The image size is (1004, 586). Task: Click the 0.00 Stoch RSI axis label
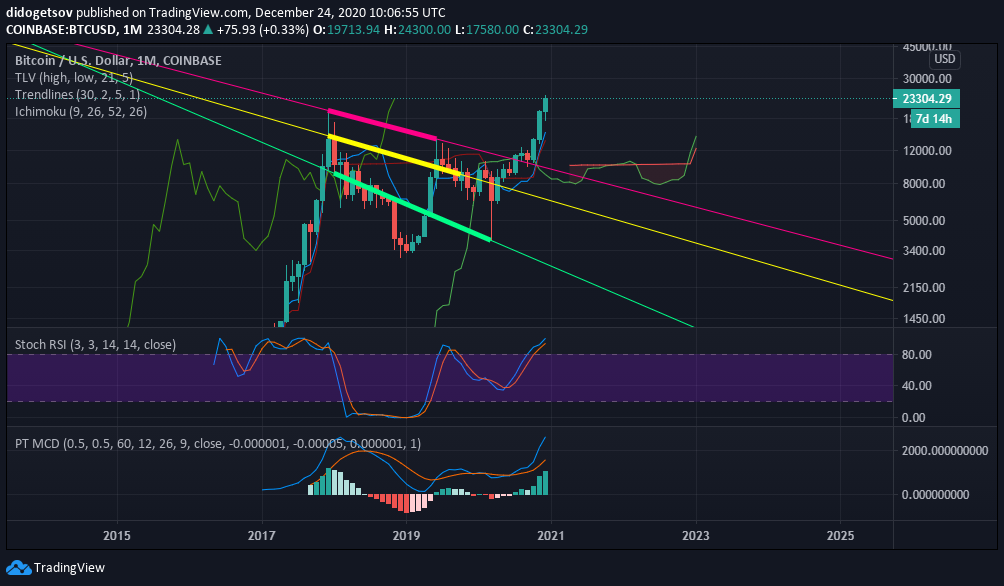(x=914, y=418)
